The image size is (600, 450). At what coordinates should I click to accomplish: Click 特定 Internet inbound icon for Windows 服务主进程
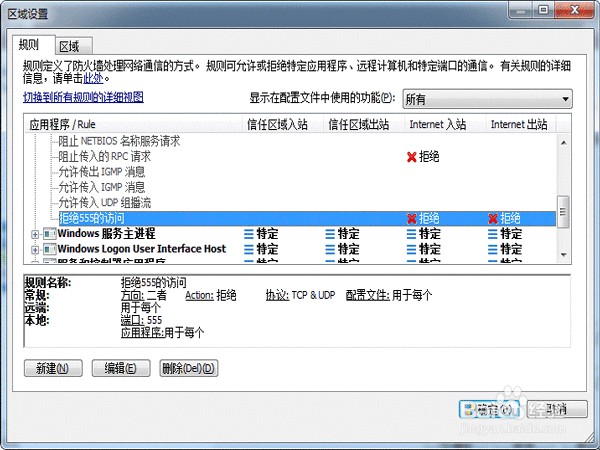tap(411, 234)
